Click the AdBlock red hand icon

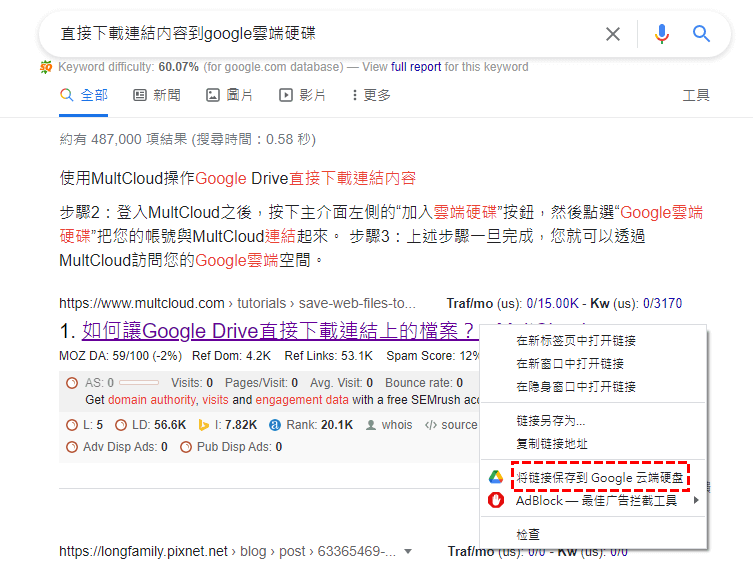[496, 500]
